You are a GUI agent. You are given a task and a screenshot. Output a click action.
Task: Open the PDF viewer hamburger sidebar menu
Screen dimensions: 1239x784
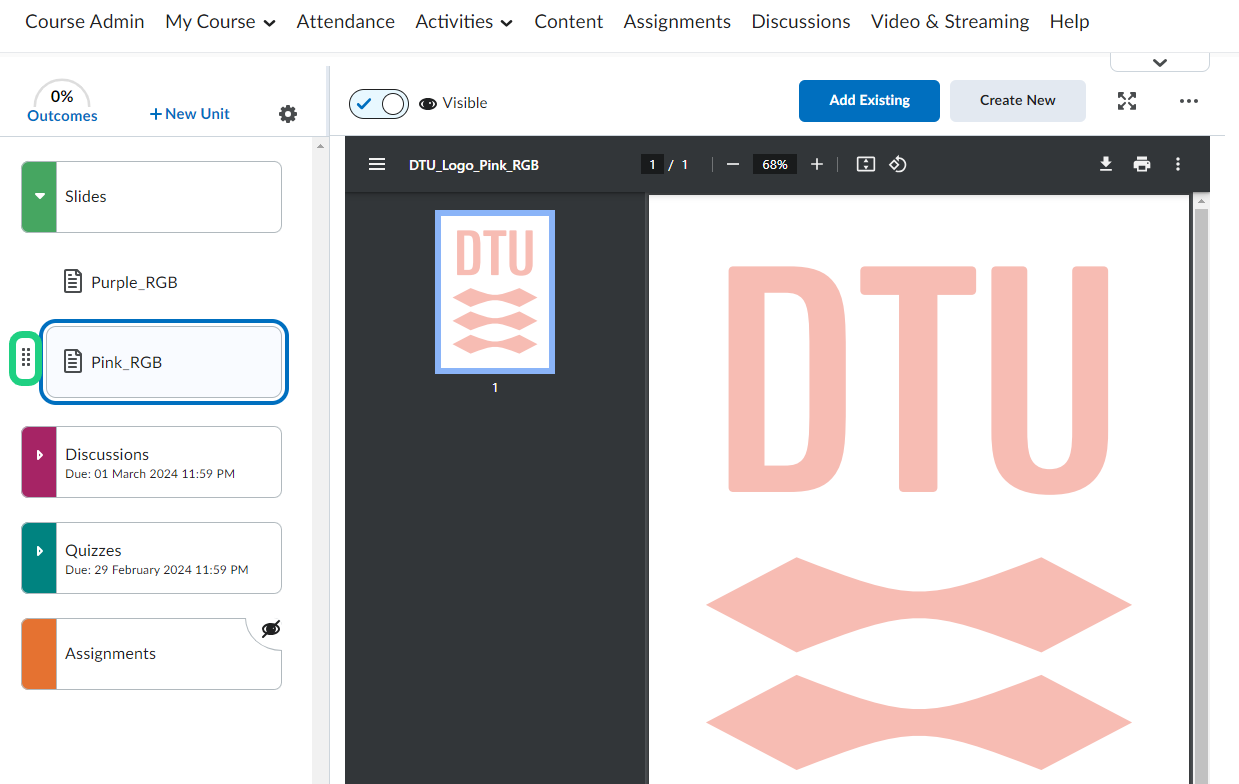[x=377, y=164]
